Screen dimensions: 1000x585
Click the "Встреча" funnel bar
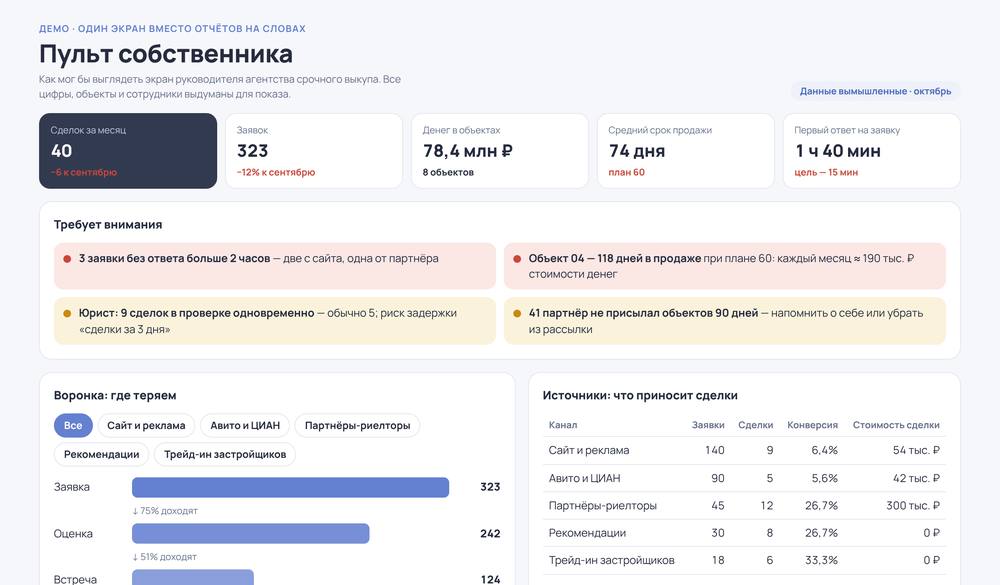coord(193,577)
